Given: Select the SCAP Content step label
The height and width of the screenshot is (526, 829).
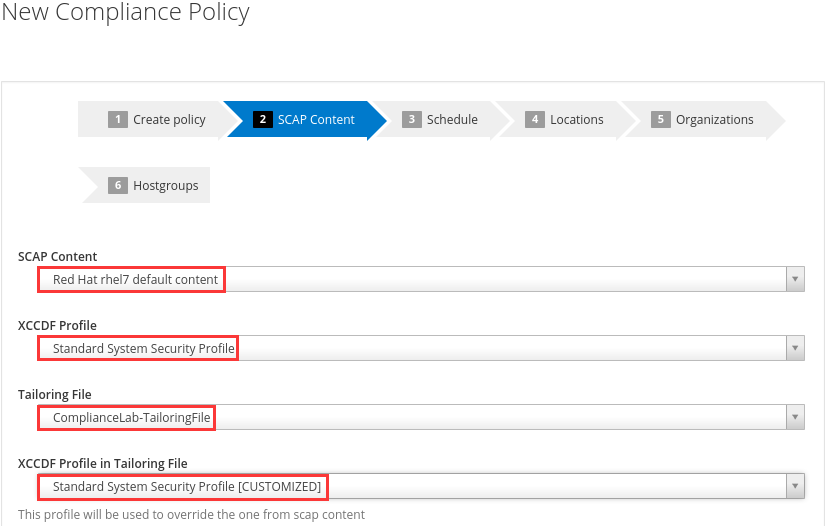Looking at the screenshot, I should tap(316, 120).
